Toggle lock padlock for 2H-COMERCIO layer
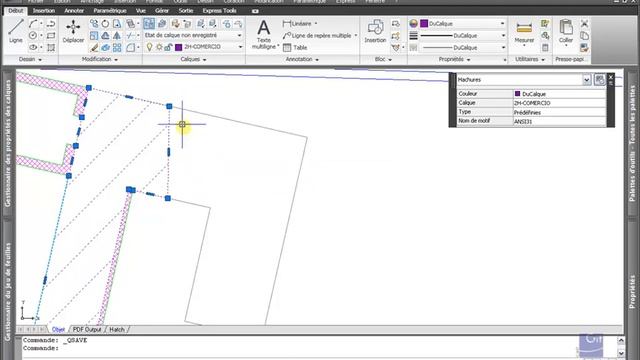The width and height of the screenshot is (640, 360). point(168,47)
